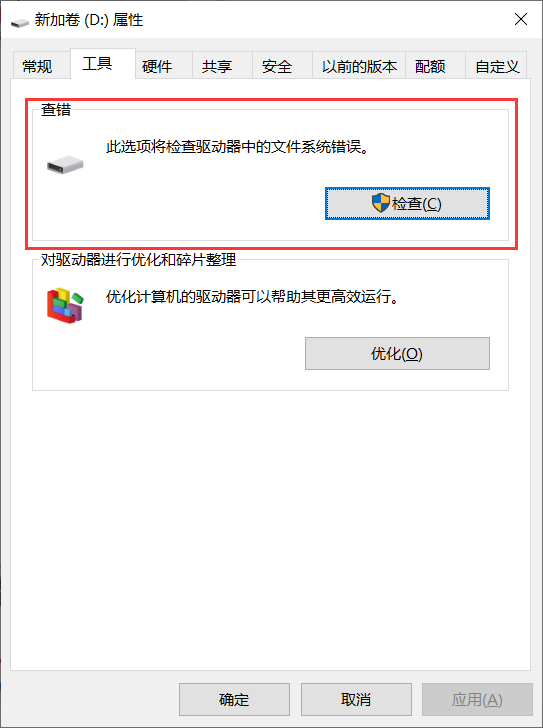Viewport: 543px width, 728px height.
Task: Click the drive icon in the title bar
Action: (x=19, y=21)
